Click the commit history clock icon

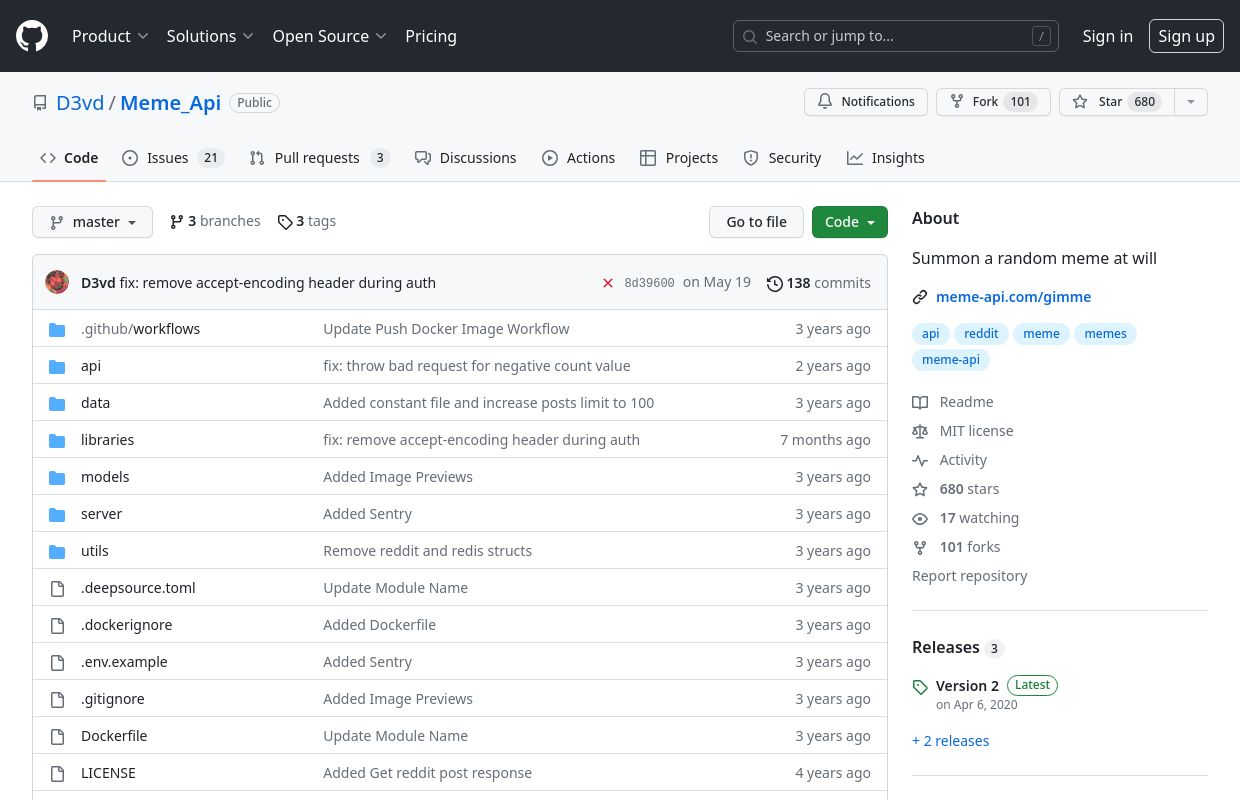775,283
